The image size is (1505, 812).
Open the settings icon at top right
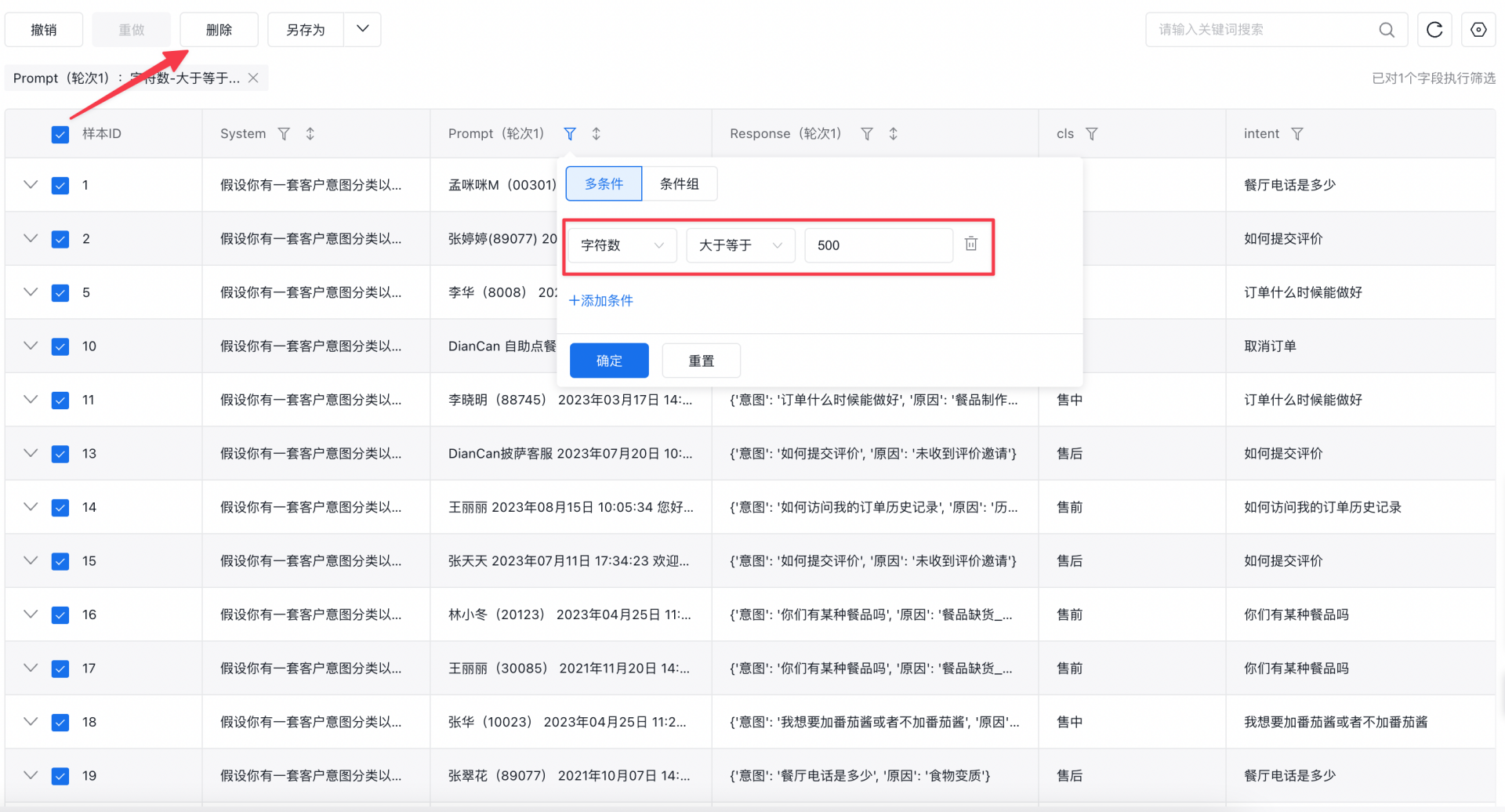1478,30
